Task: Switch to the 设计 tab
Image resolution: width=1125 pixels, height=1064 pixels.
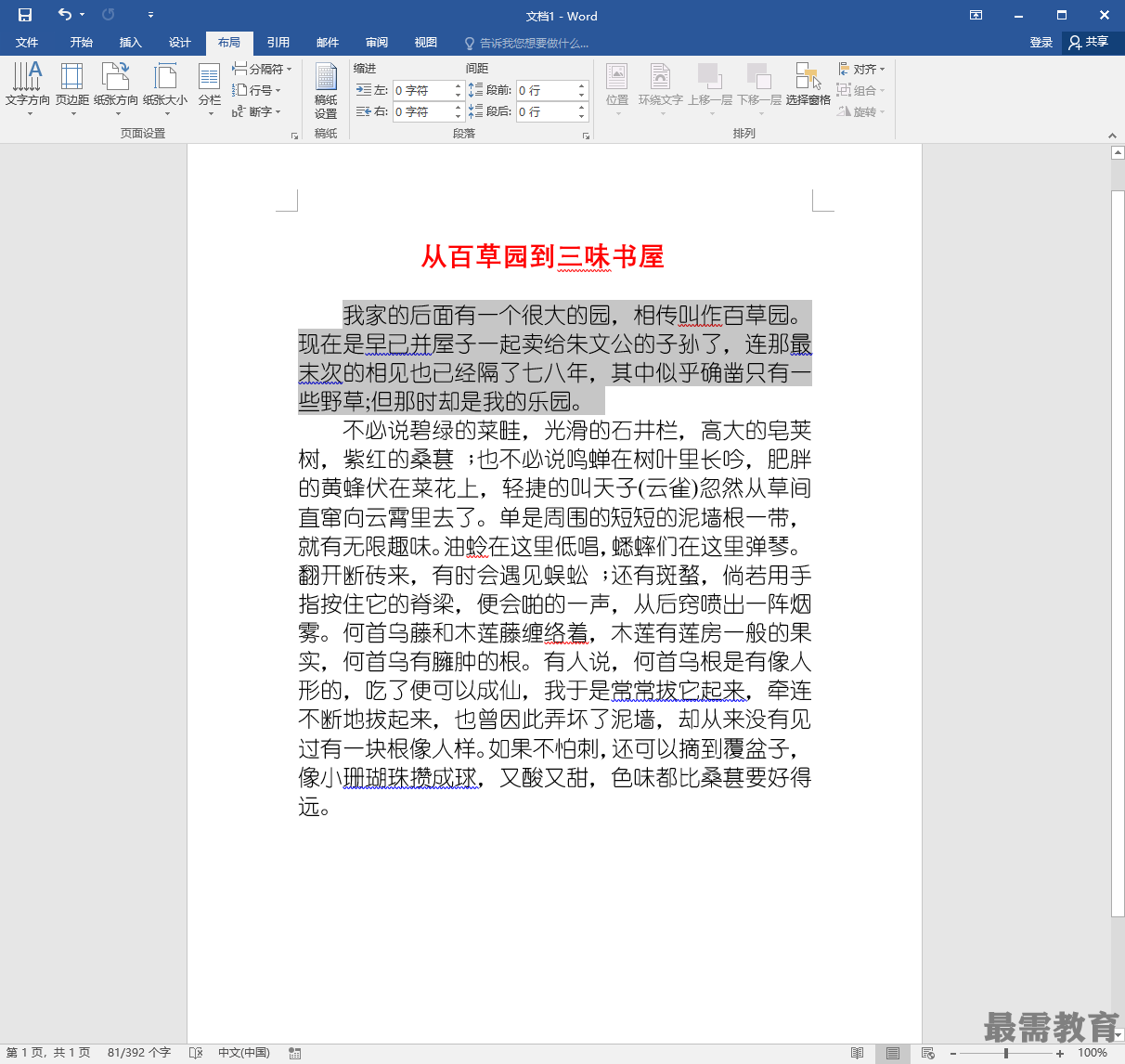Action: click(x=180, y=43)
